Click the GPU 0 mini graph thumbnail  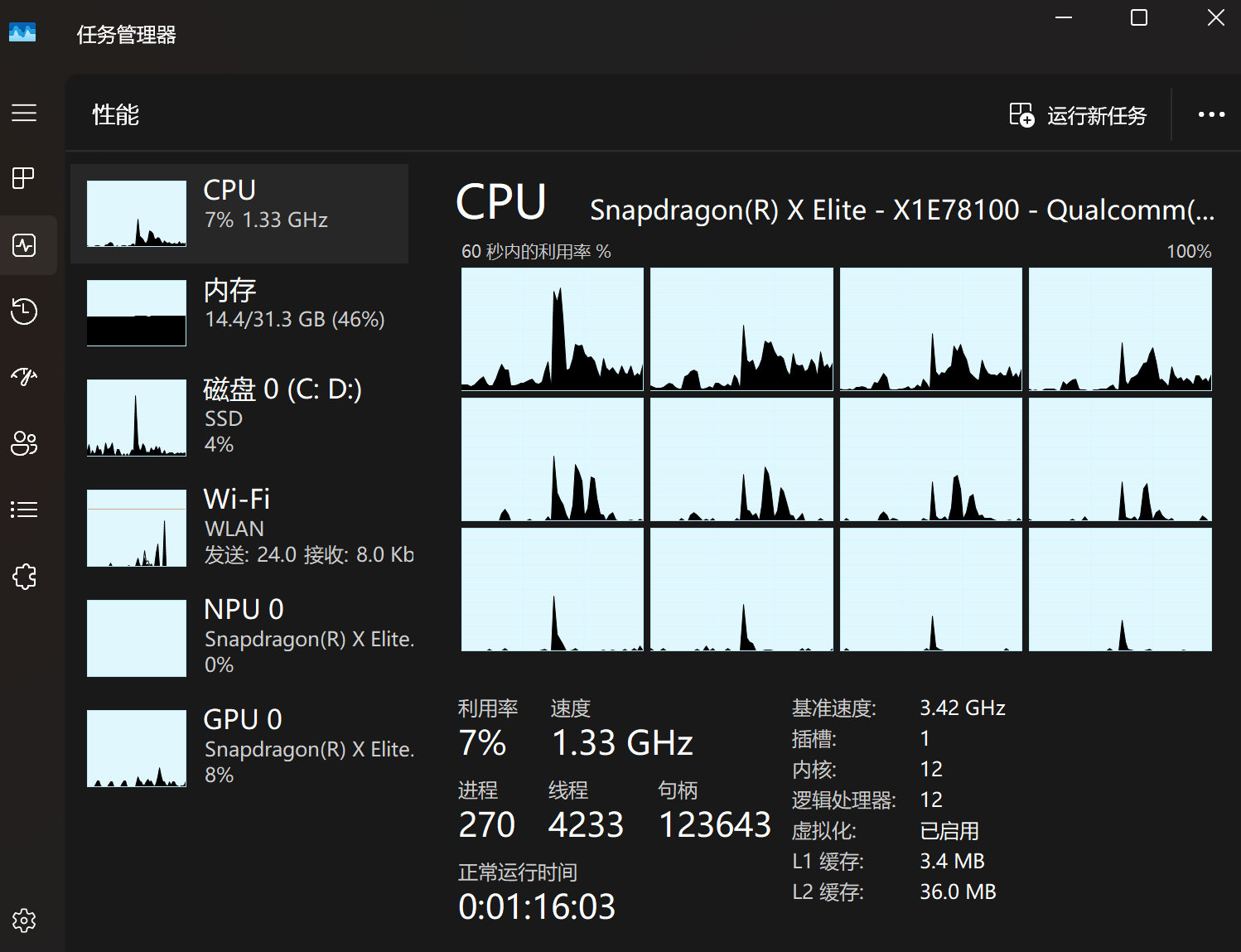[137, 748]
